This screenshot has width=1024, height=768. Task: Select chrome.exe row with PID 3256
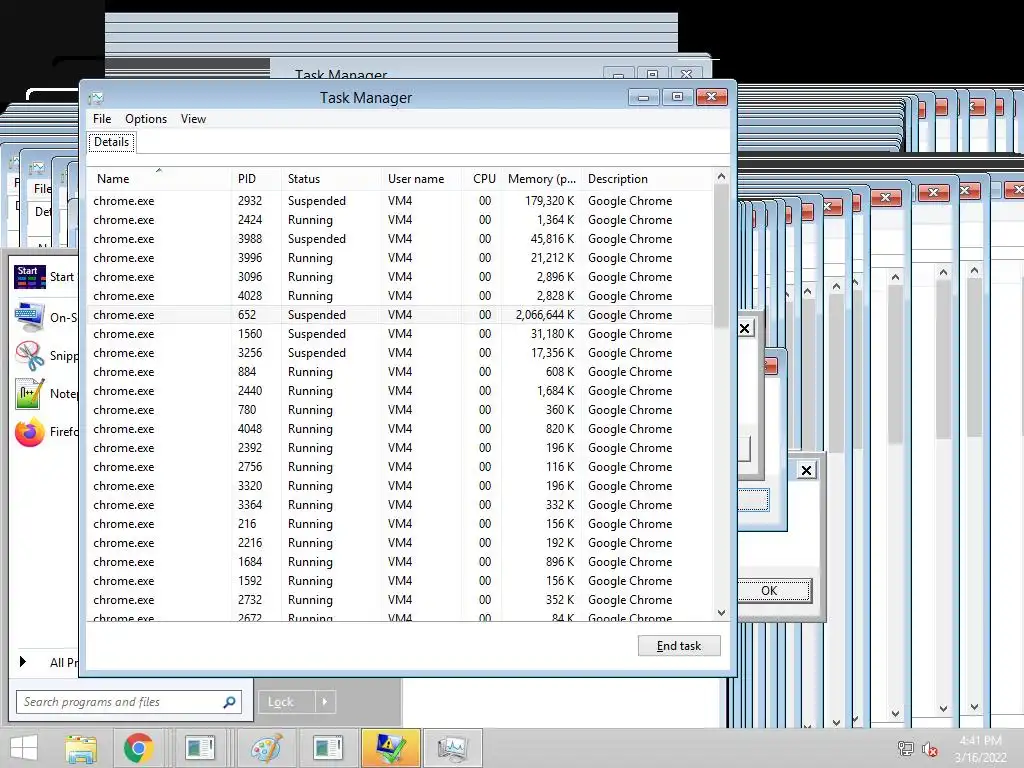[x=400, y=353]
